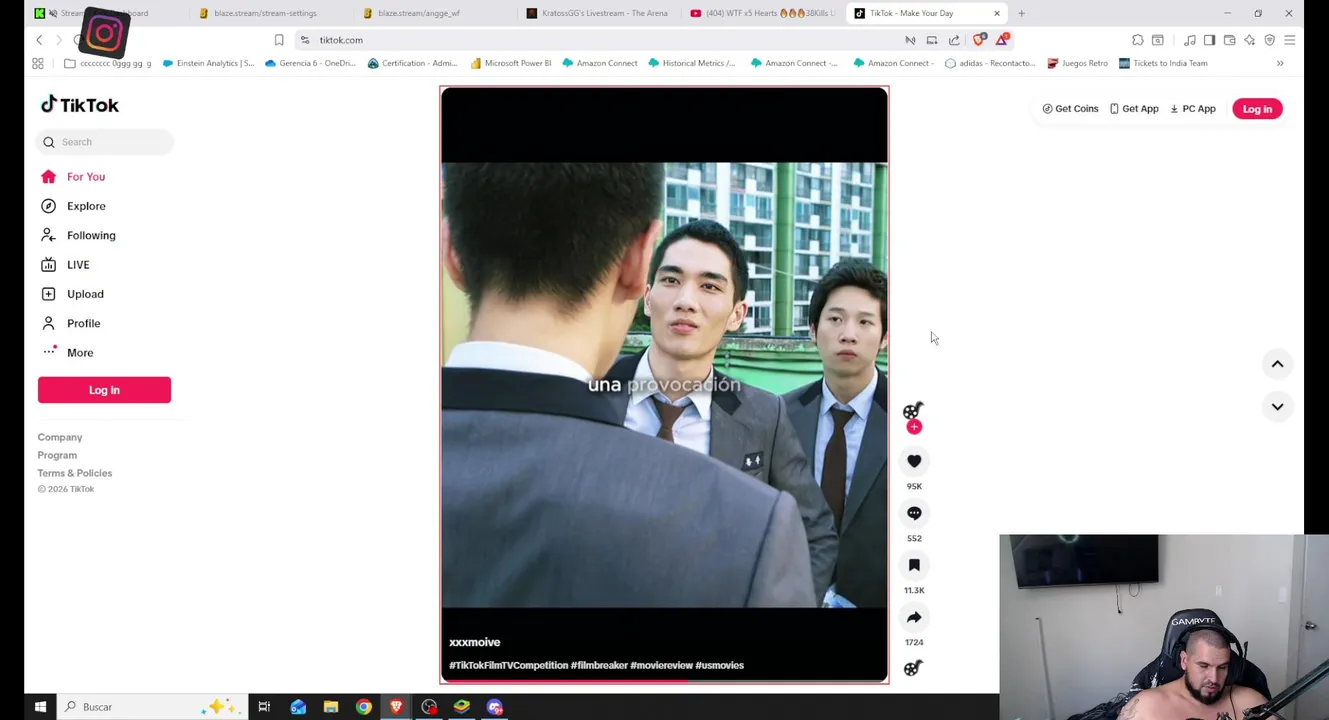Share the video with the arrow icon

coord(914,617)
